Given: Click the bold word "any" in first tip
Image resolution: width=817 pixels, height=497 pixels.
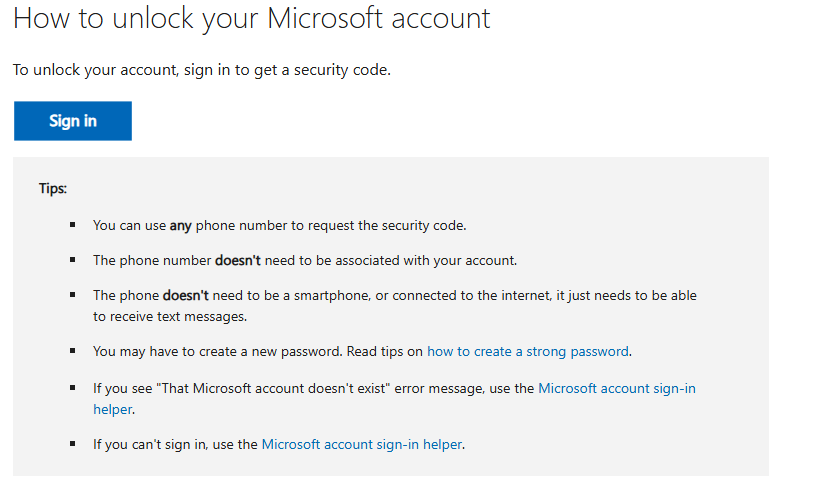Looking at the screenshot, I should click(x=180, y=225).
